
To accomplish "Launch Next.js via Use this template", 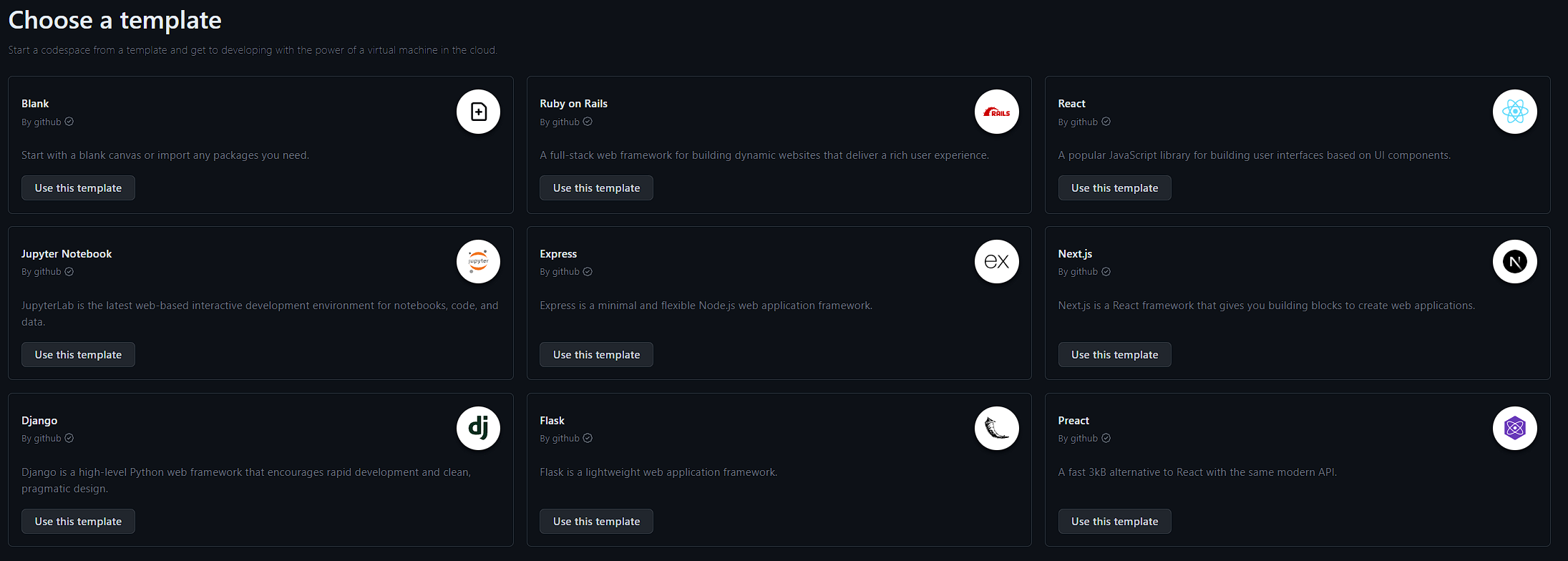I will pyautogui.click(x=1114, y=355).
